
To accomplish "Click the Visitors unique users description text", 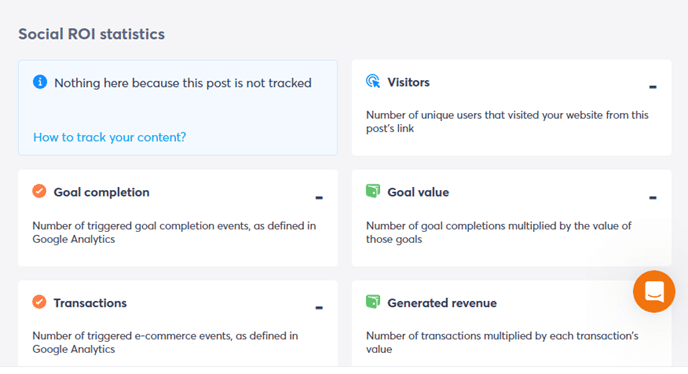I will point(507,122).
